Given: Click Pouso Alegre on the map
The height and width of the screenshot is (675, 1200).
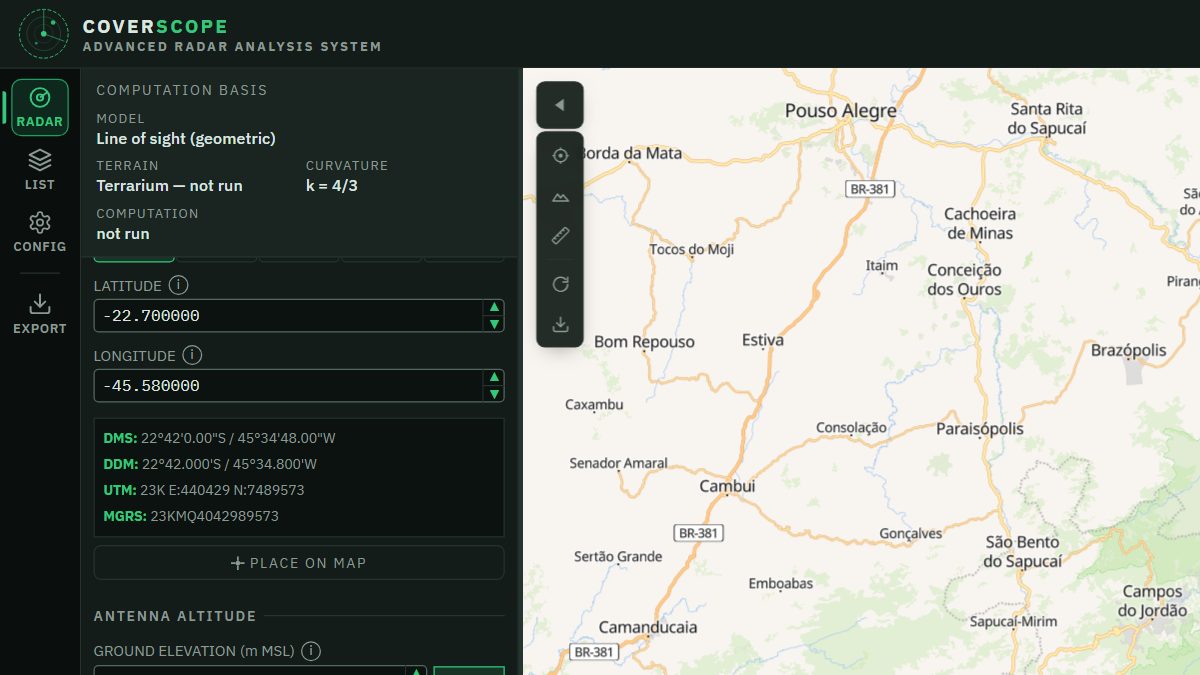Looking at the screenshot, I should 840,110.
